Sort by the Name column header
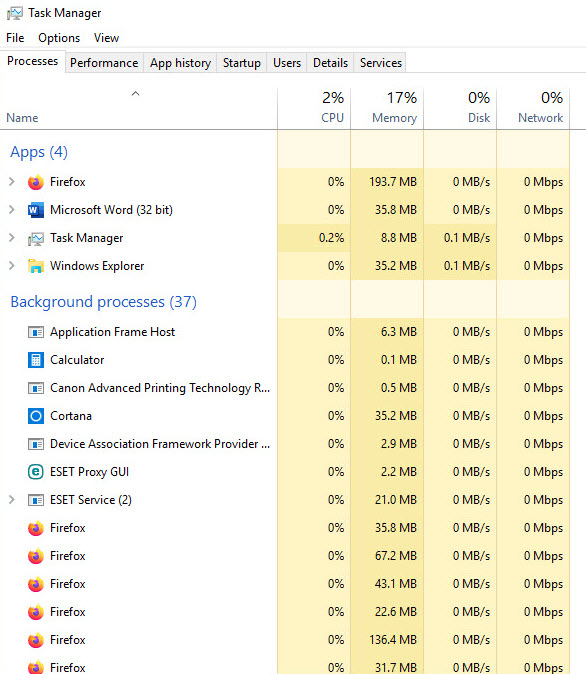 click(138, 108)
